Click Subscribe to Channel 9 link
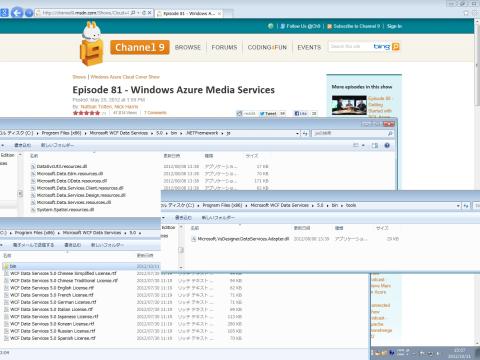Viewport: 480px width, 360px height. [x=356, y=26]
